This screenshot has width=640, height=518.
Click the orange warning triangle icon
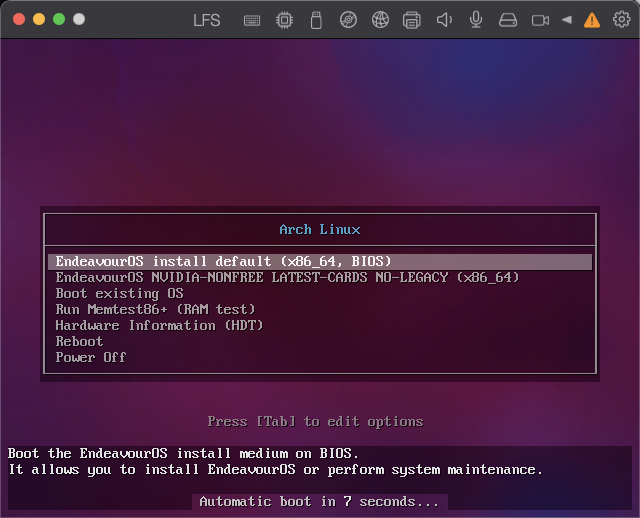point(592,20)
